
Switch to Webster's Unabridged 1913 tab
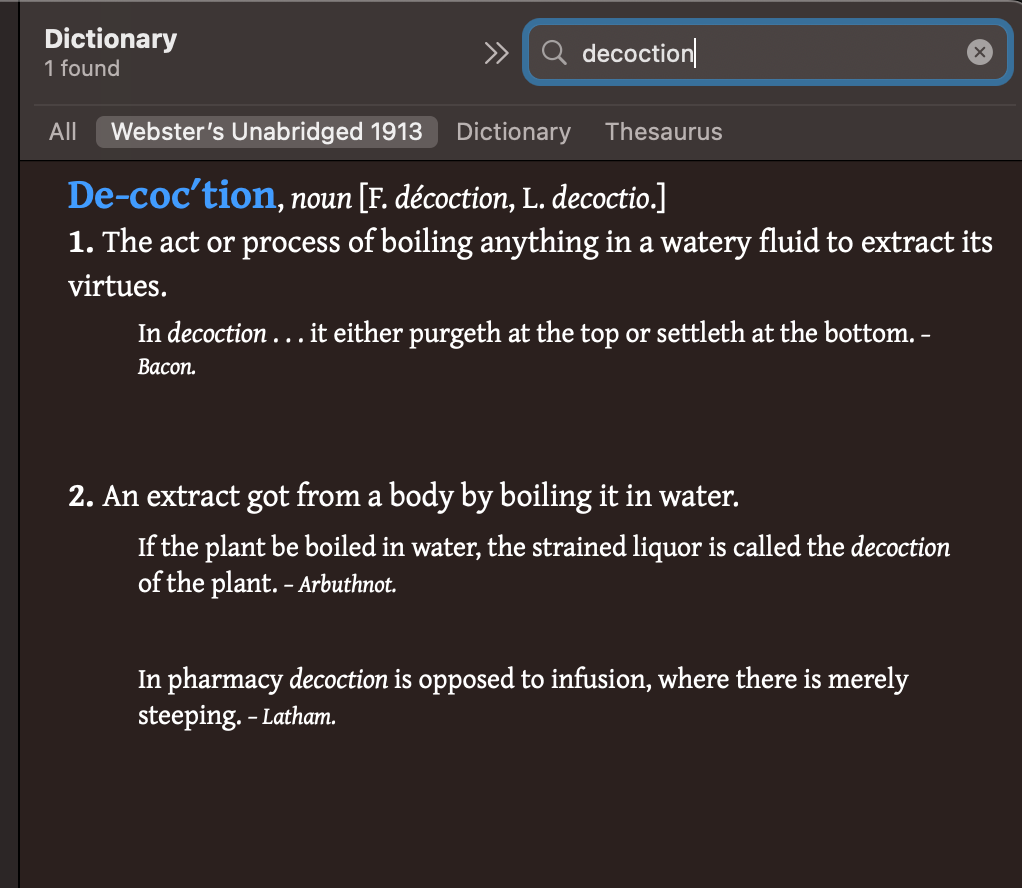[267, 132]
